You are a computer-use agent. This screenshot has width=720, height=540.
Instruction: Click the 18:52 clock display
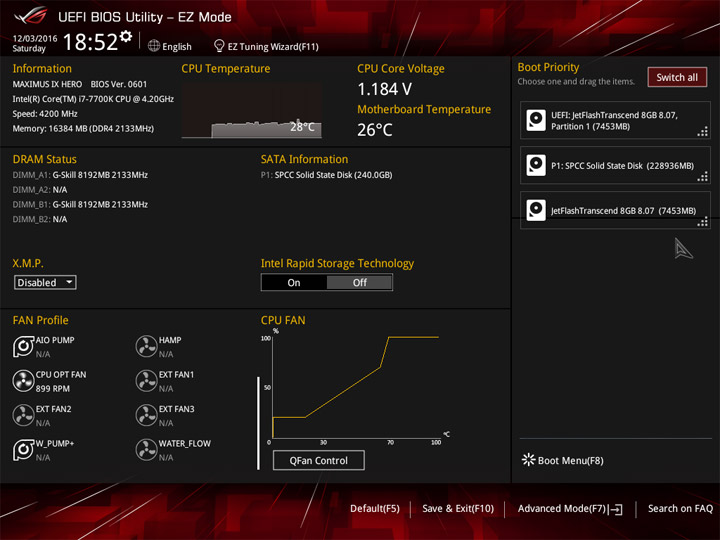pos(90,42)
